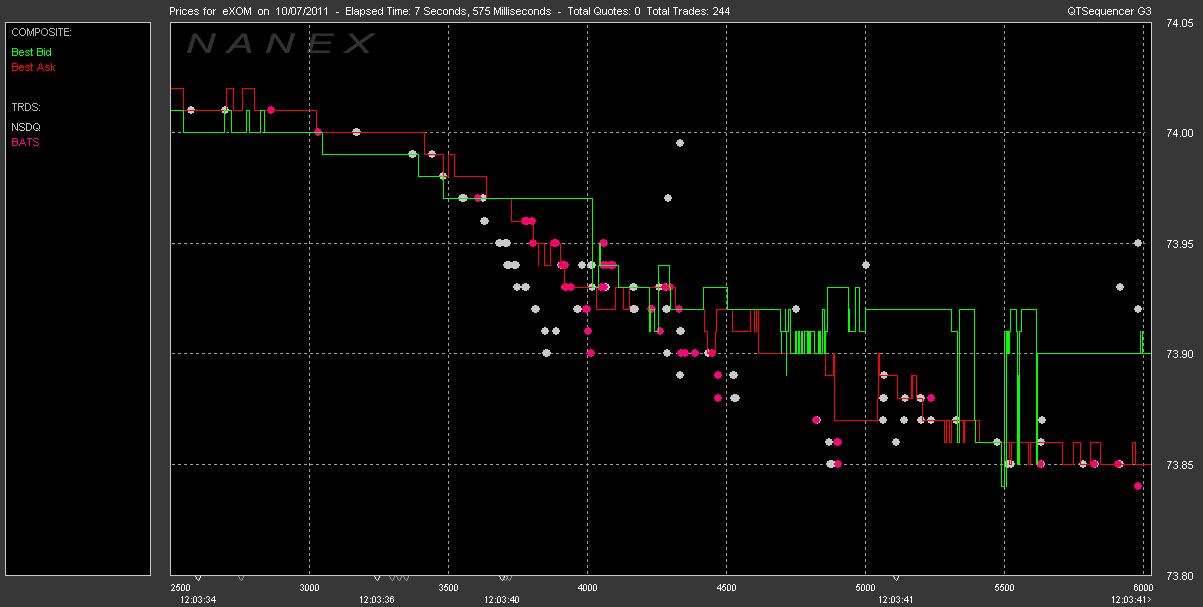Toggle the NSDQ trades legend entry
The height and width of the screenshot is (607, 1203).
click(x=26, y=127)
